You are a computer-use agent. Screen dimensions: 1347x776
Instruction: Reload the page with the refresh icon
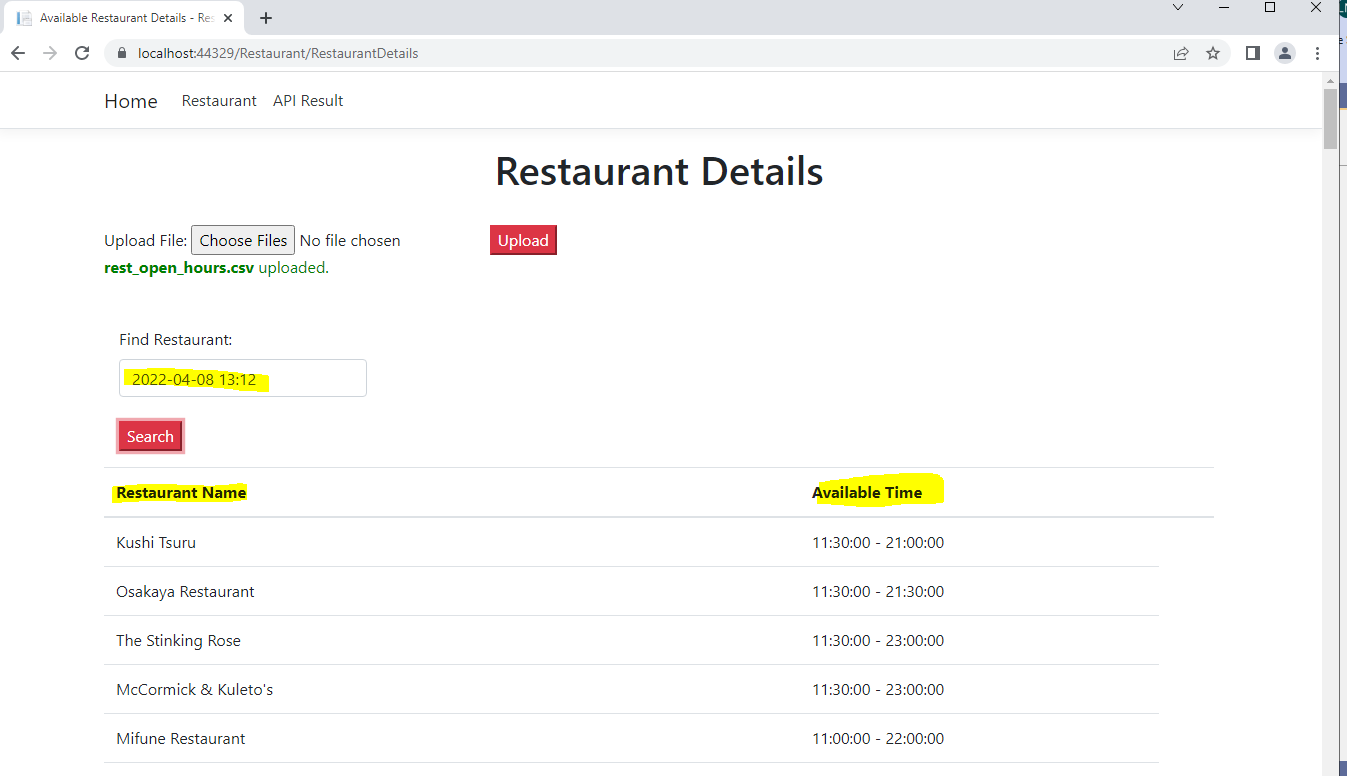pyautogui.click(x=83, y=53)
